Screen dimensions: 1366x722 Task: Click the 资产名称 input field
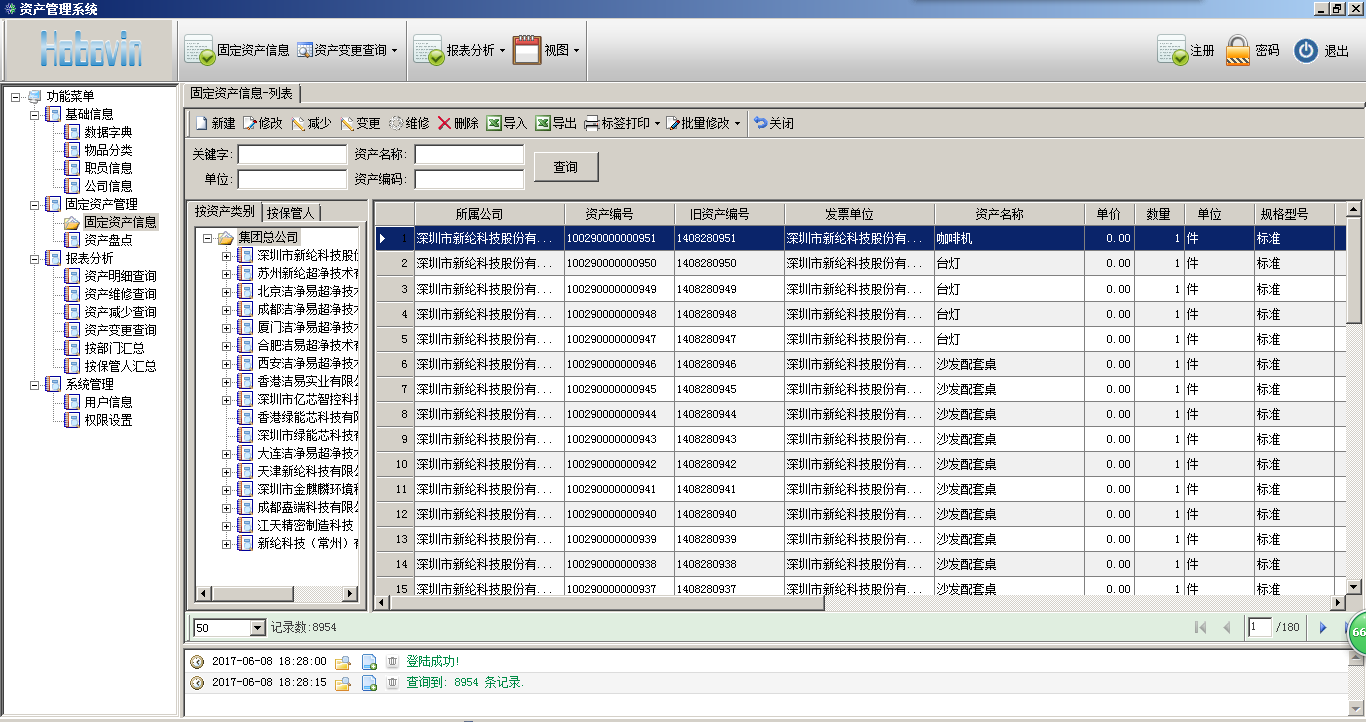[469, 155]
